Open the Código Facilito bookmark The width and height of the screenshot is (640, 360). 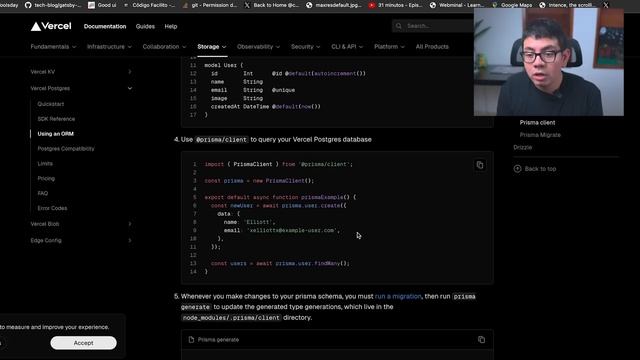pyautogui.click(x=149, y=5)
